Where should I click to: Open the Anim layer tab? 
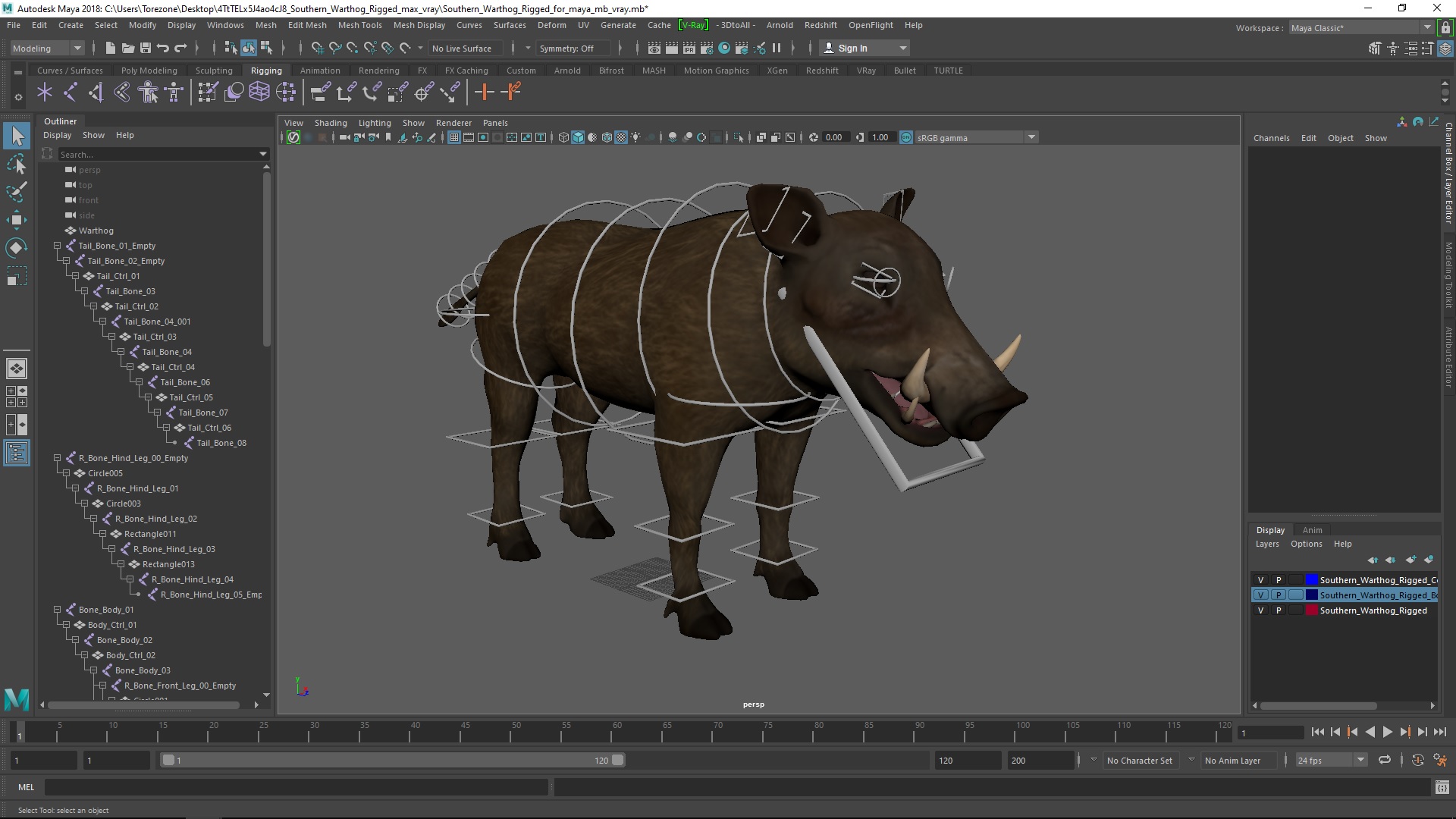(1312, 530)
